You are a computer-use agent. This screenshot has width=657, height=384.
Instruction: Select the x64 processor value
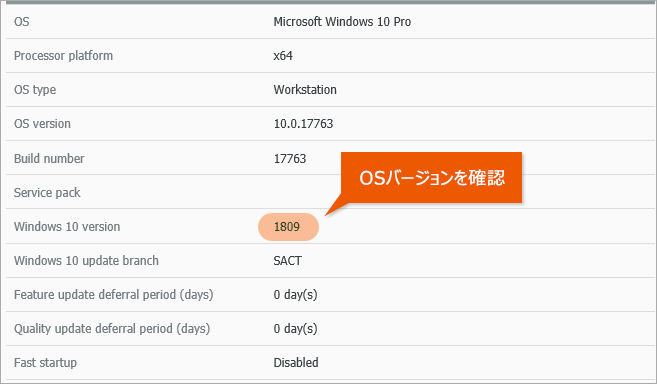click(283, 56)
